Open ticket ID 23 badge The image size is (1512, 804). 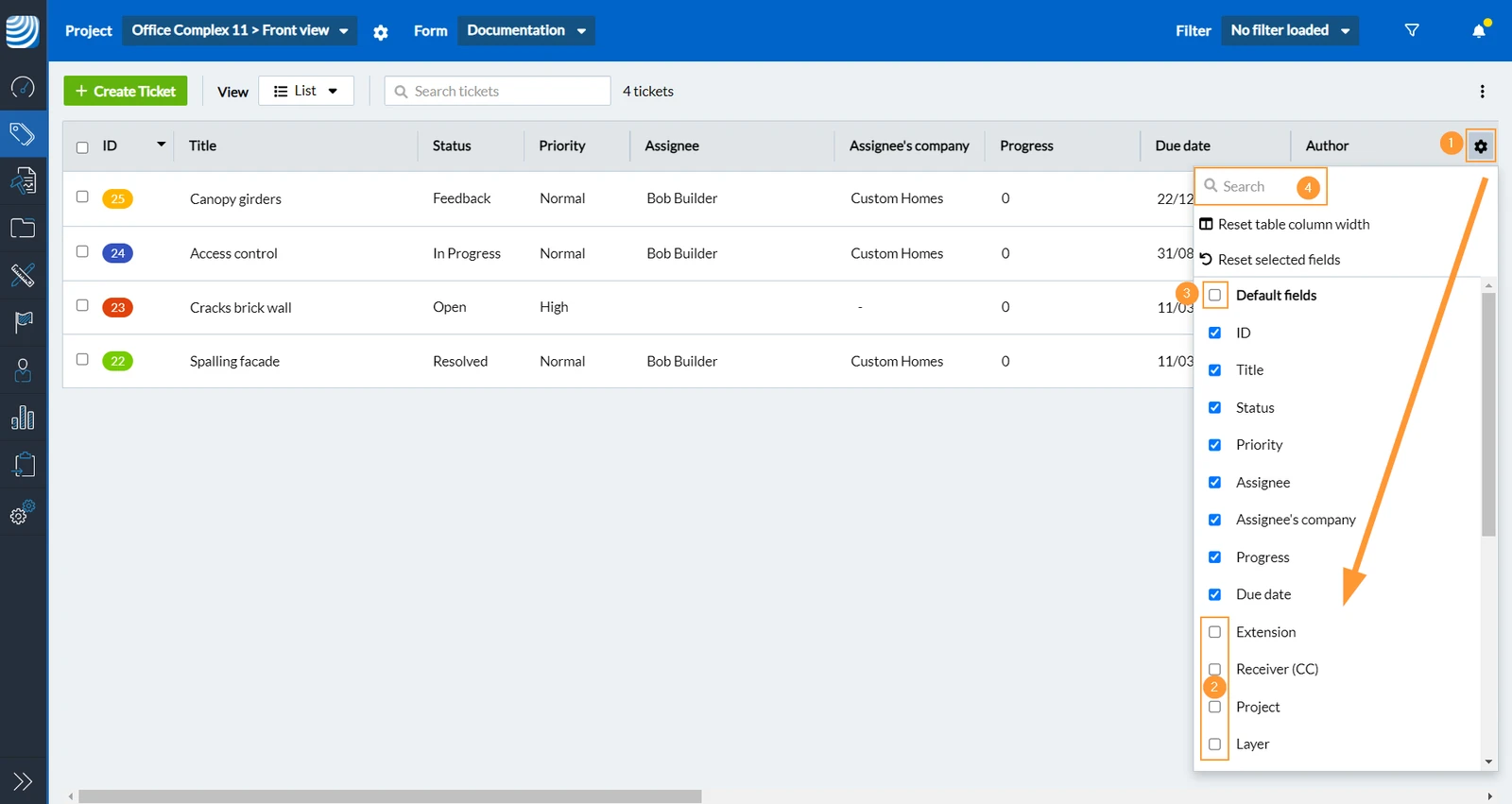pos(117,307)
